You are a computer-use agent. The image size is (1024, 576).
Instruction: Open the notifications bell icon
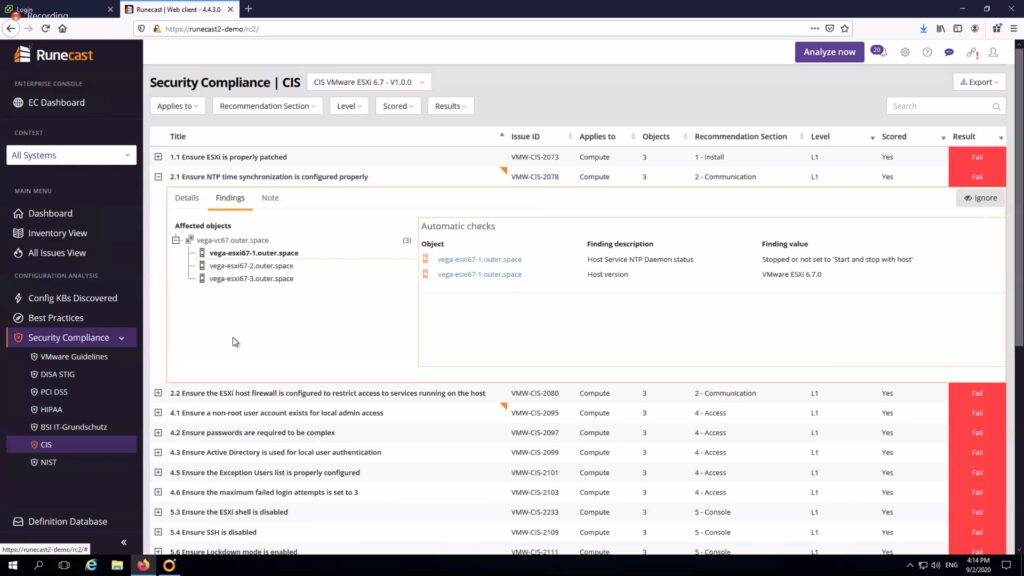click(x=880, y=52)
